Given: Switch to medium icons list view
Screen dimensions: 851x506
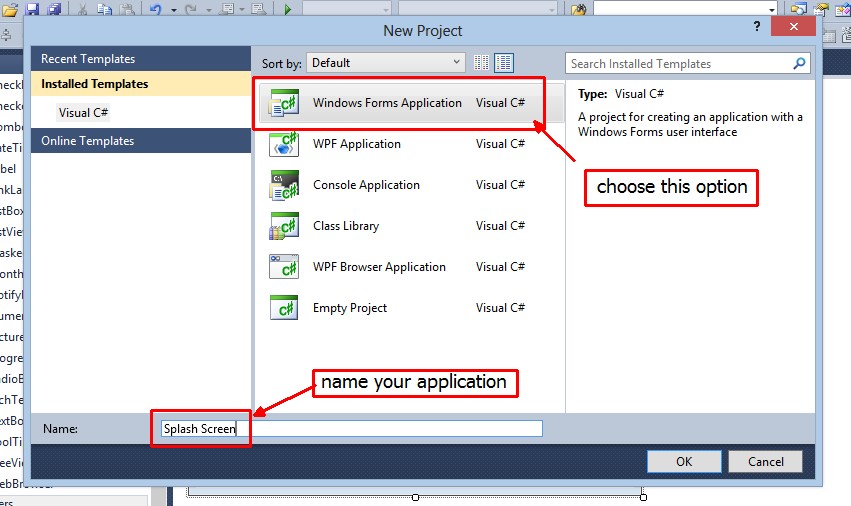Looking at the screenshot, I should click(504, 63).
